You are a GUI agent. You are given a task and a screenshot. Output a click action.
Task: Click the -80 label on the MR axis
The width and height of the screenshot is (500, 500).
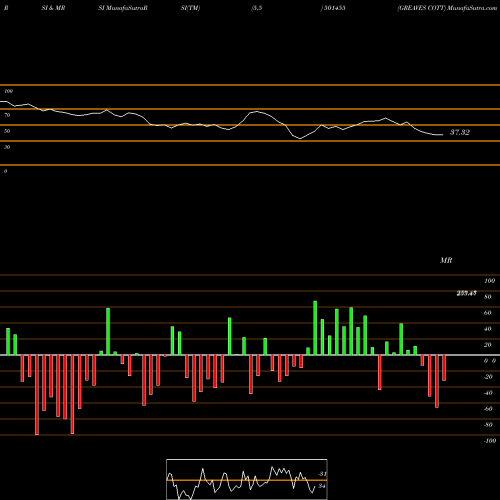tap(488, 425)
